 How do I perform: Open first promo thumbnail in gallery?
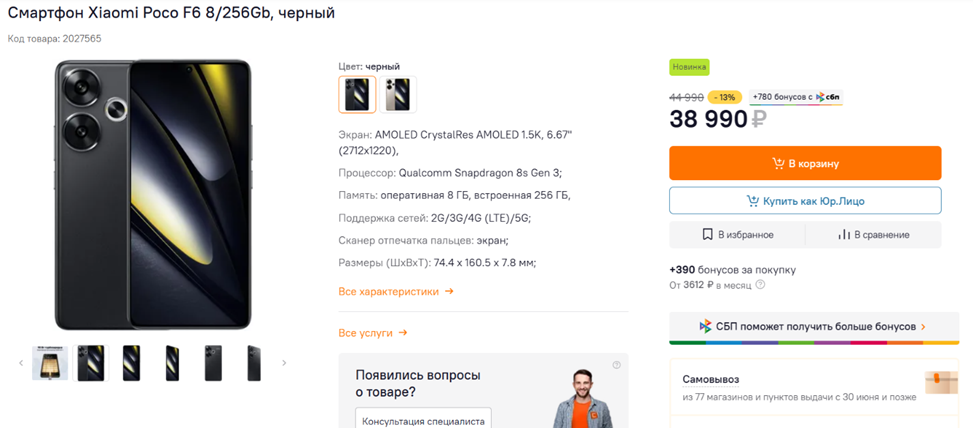pos(50,363)
